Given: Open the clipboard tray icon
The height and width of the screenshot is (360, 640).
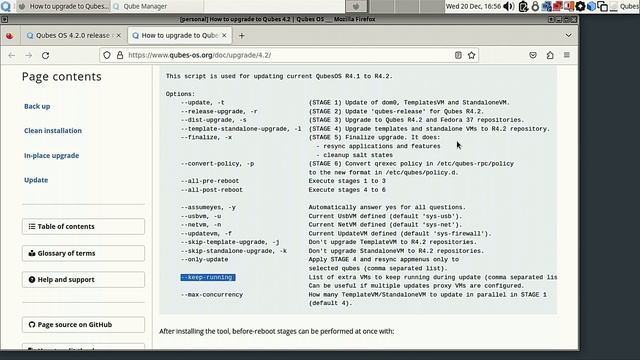Looking at the screenshot, I should coord(523,6).
